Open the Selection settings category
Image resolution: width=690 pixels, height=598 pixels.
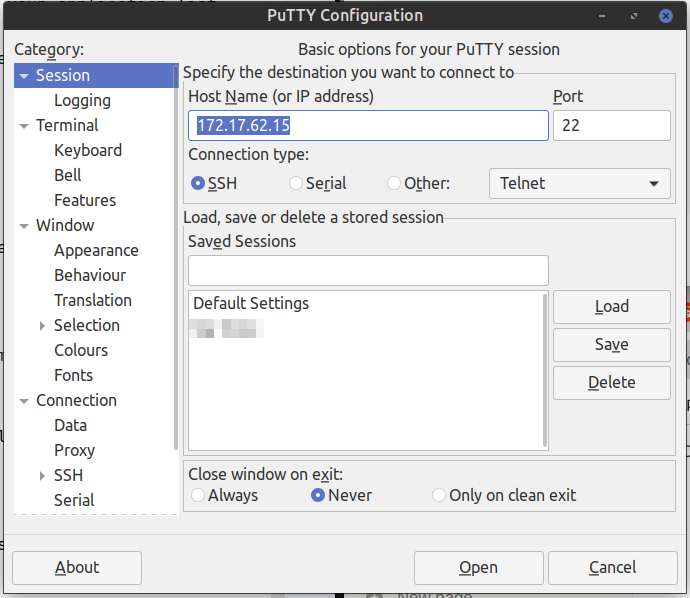[87, 325]
